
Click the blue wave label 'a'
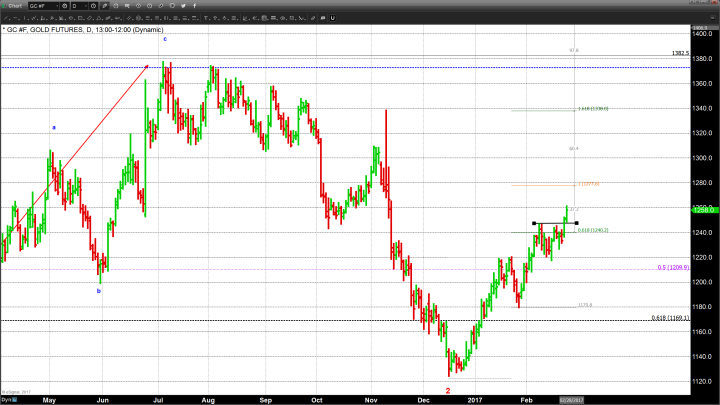click(x=54, y=128)
